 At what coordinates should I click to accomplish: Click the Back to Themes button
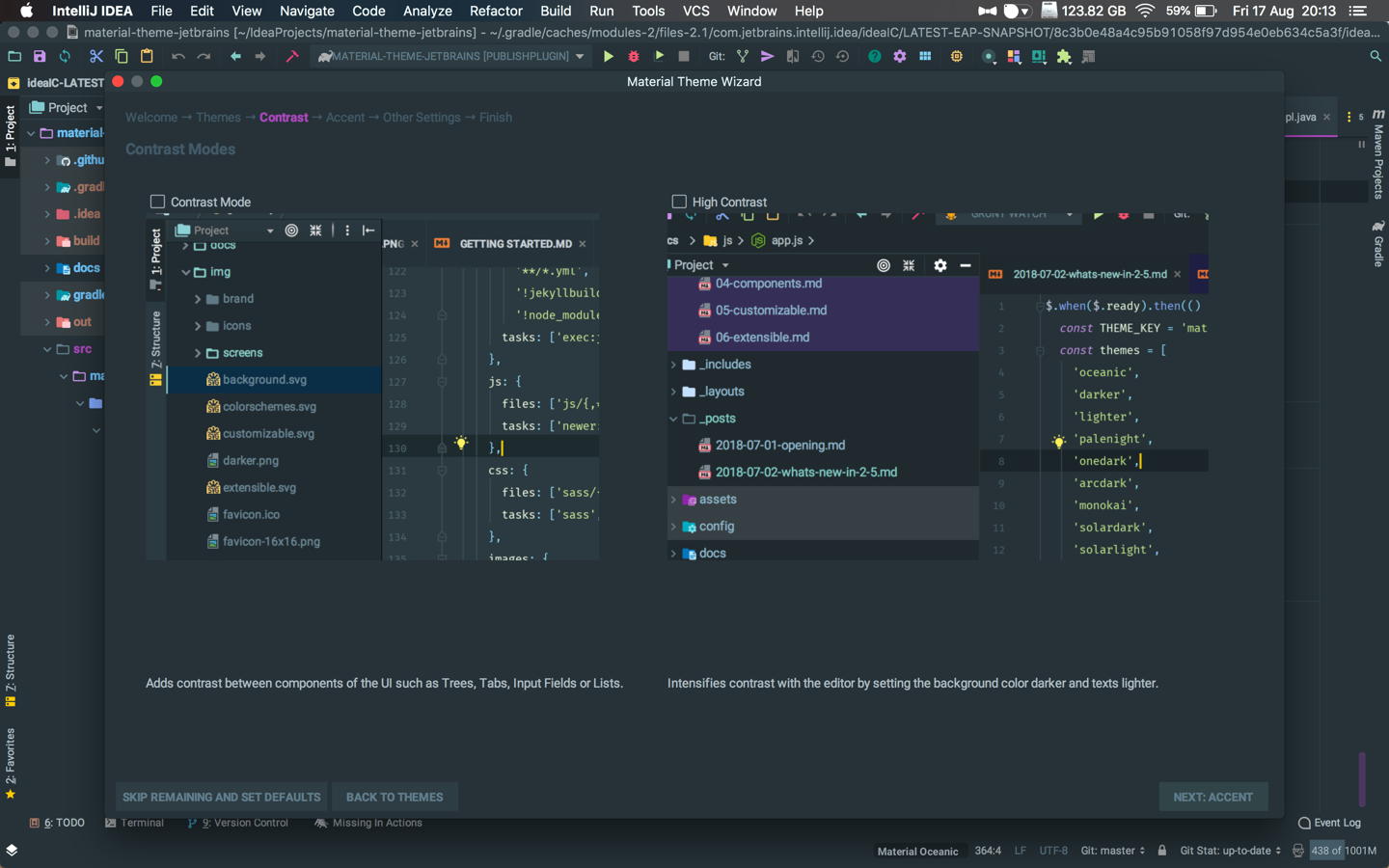pos(395,797)
